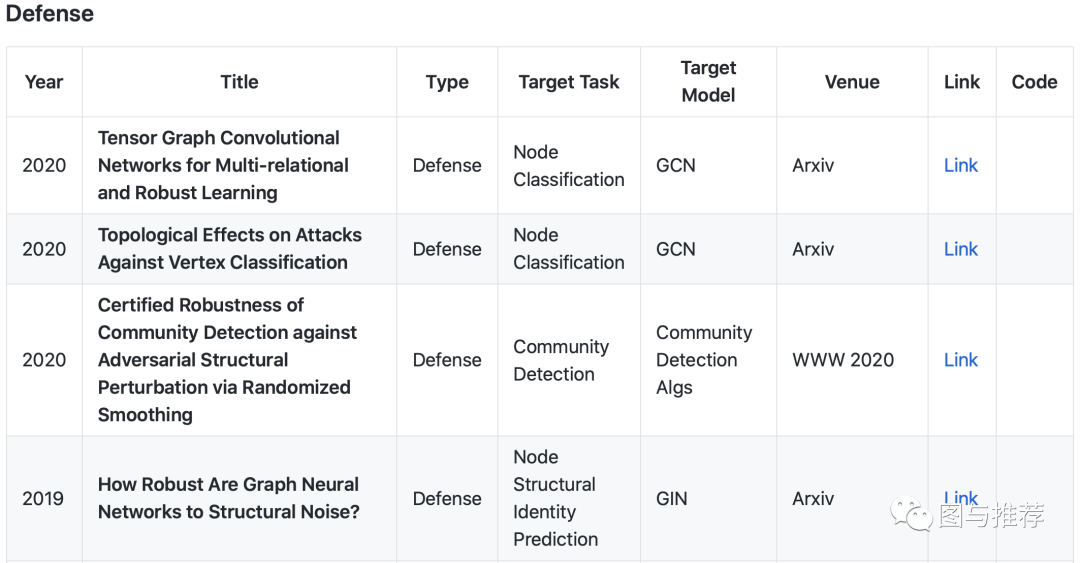This screenshot has width=1080, height=563.
Task: Open the Link for Certified Robustness paper
Action: (x=961, y=360)
